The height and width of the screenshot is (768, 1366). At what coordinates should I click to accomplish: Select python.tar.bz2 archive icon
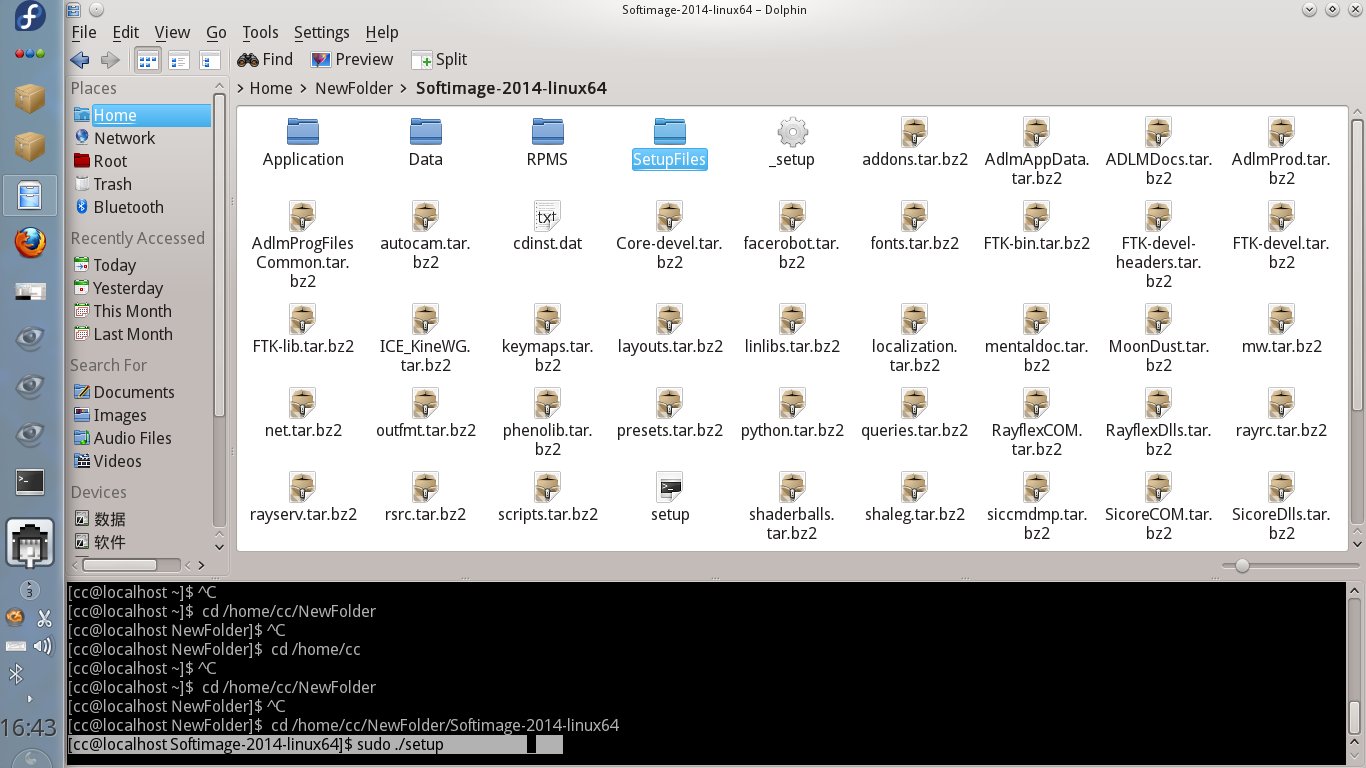[792, 402]
